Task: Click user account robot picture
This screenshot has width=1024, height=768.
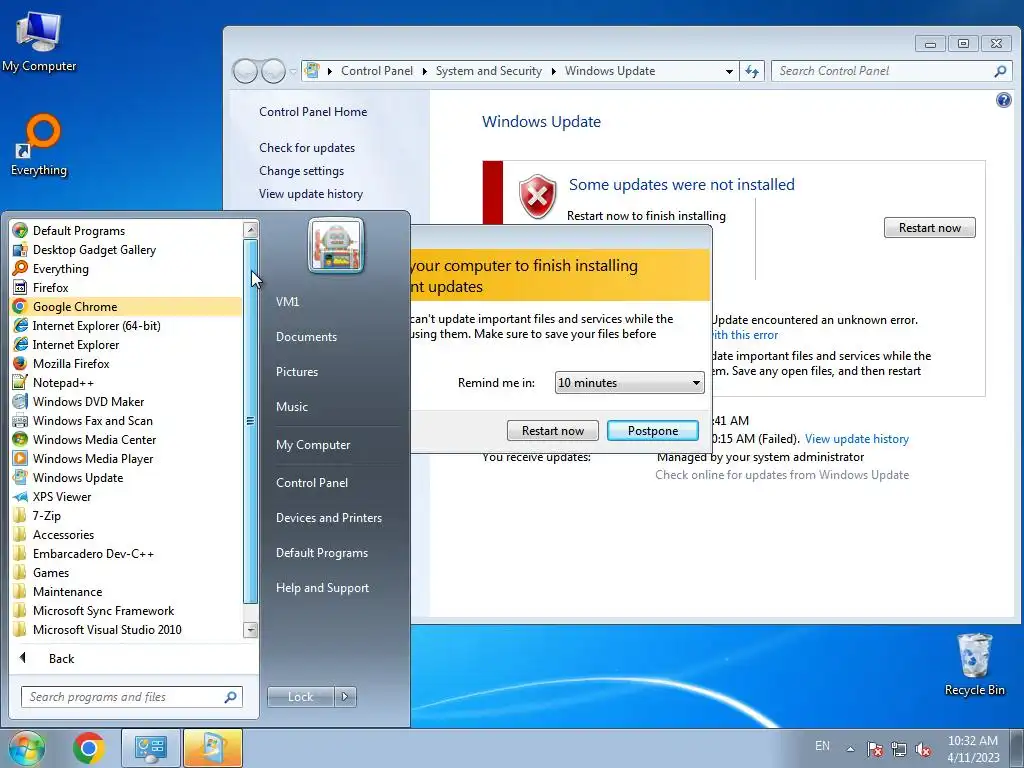Action: pos(336,246)
